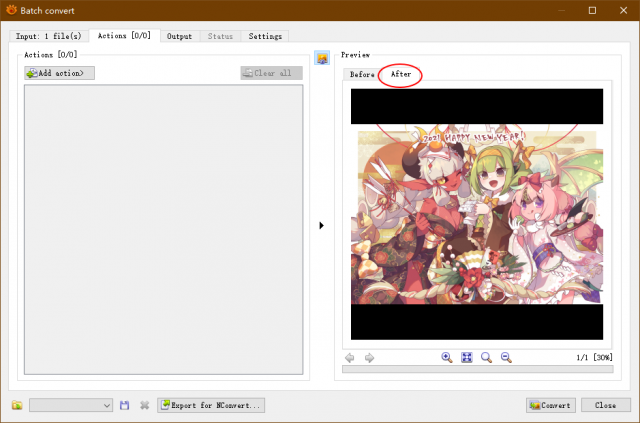The height and width of the screenshot is (423, 640).
Task: Click the original size magnifier icon
Action: point(486,358)
